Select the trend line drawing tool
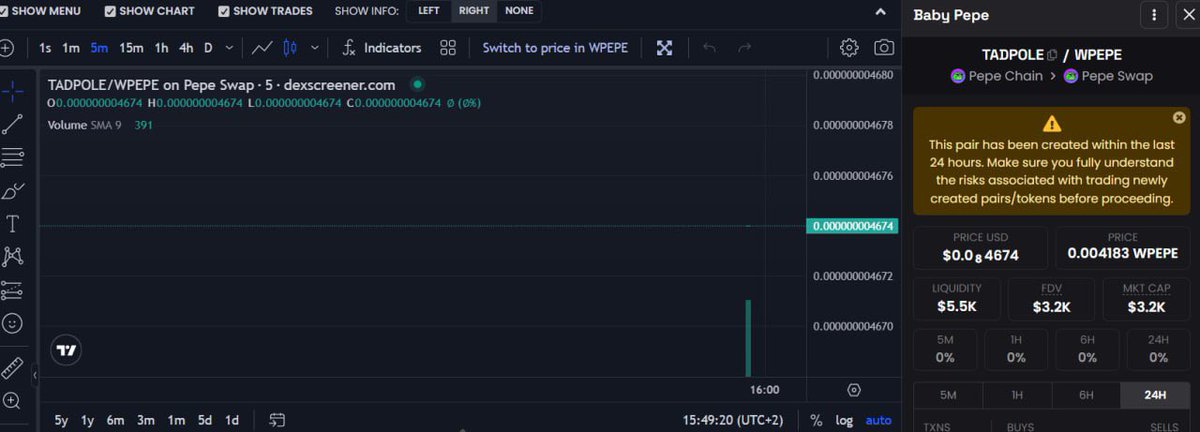The image size is (1200, 432). pos(12,124)
